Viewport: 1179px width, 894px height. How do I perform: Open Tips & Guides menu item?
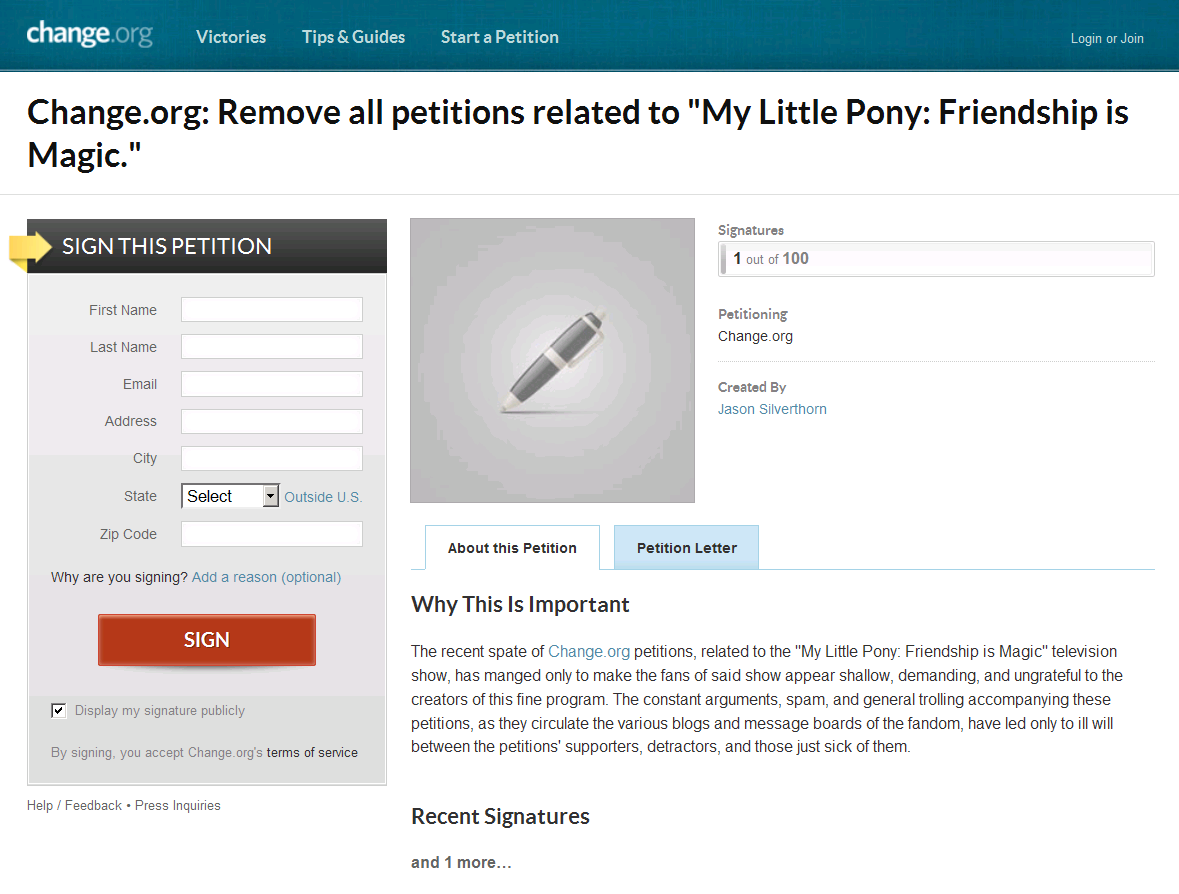click(353, 37)
